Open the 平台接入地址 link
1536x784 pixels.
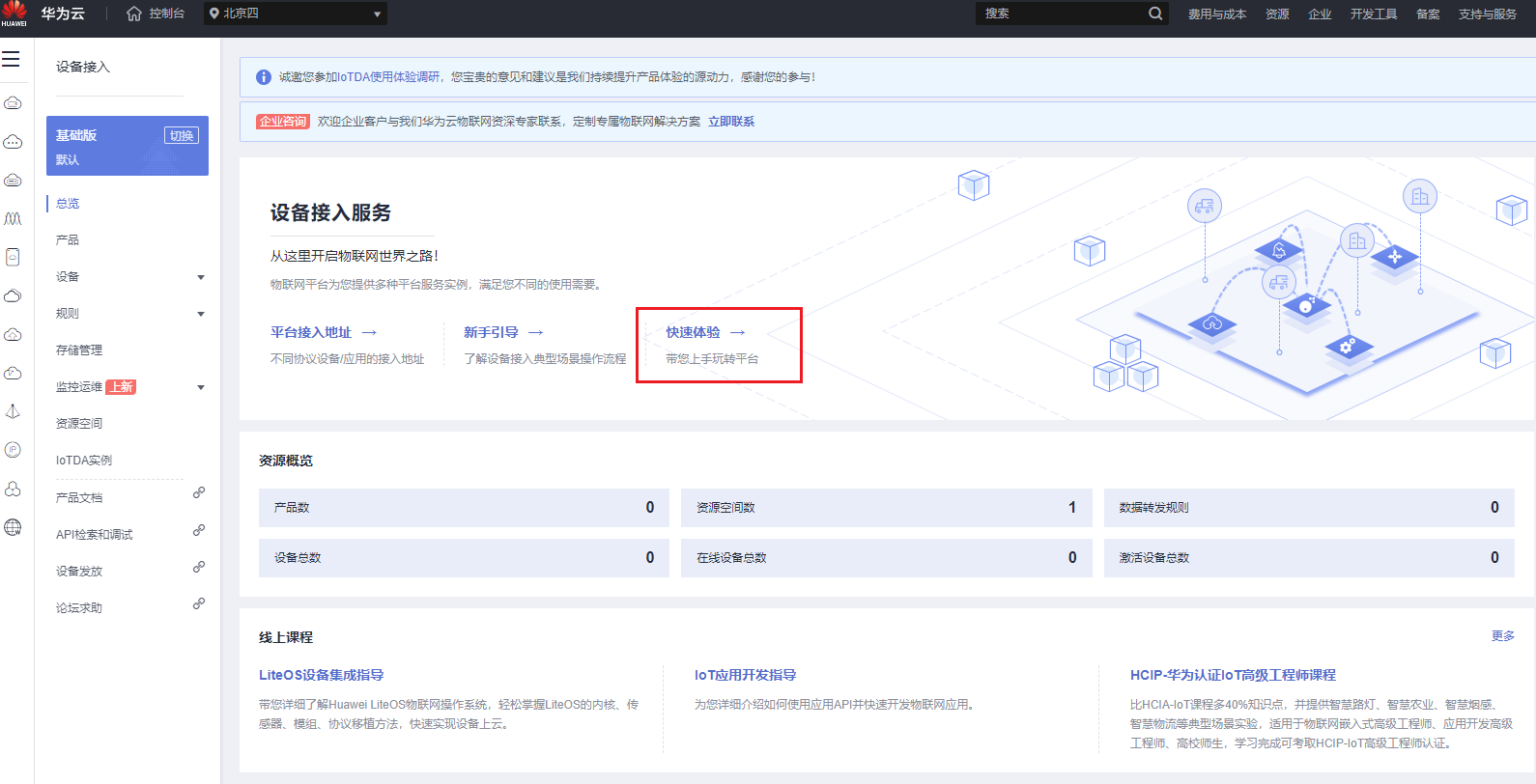pyautogui.click(x=323, y=332)
